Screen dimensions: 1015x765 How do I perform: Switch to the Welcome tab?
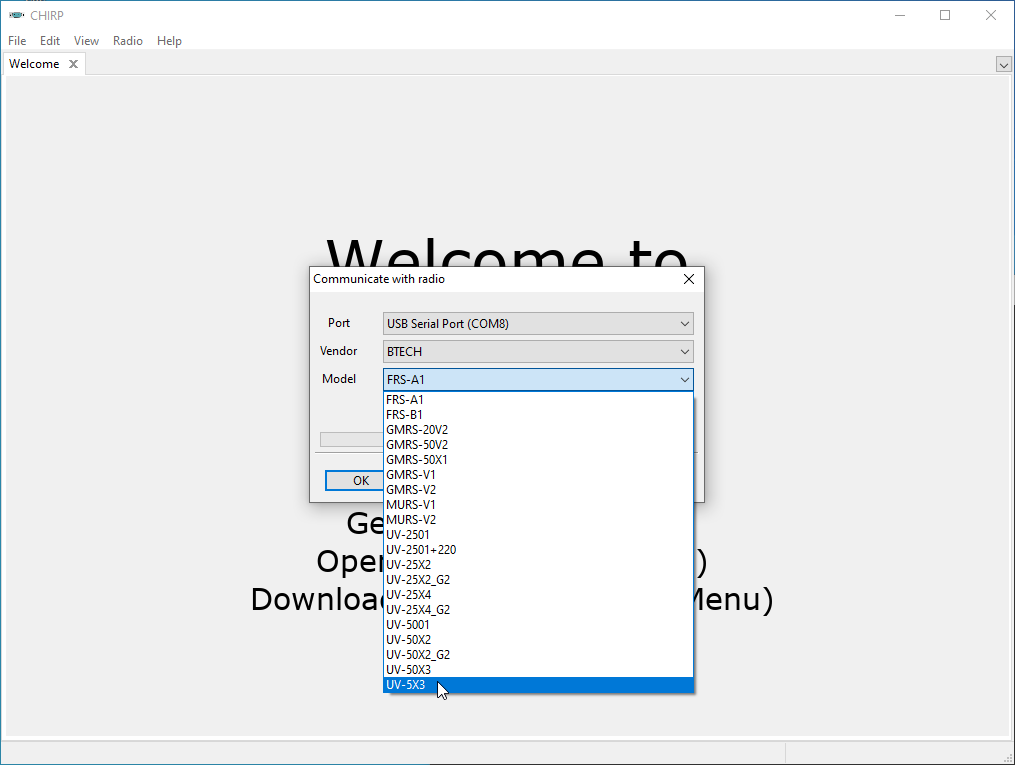(34, 64)
